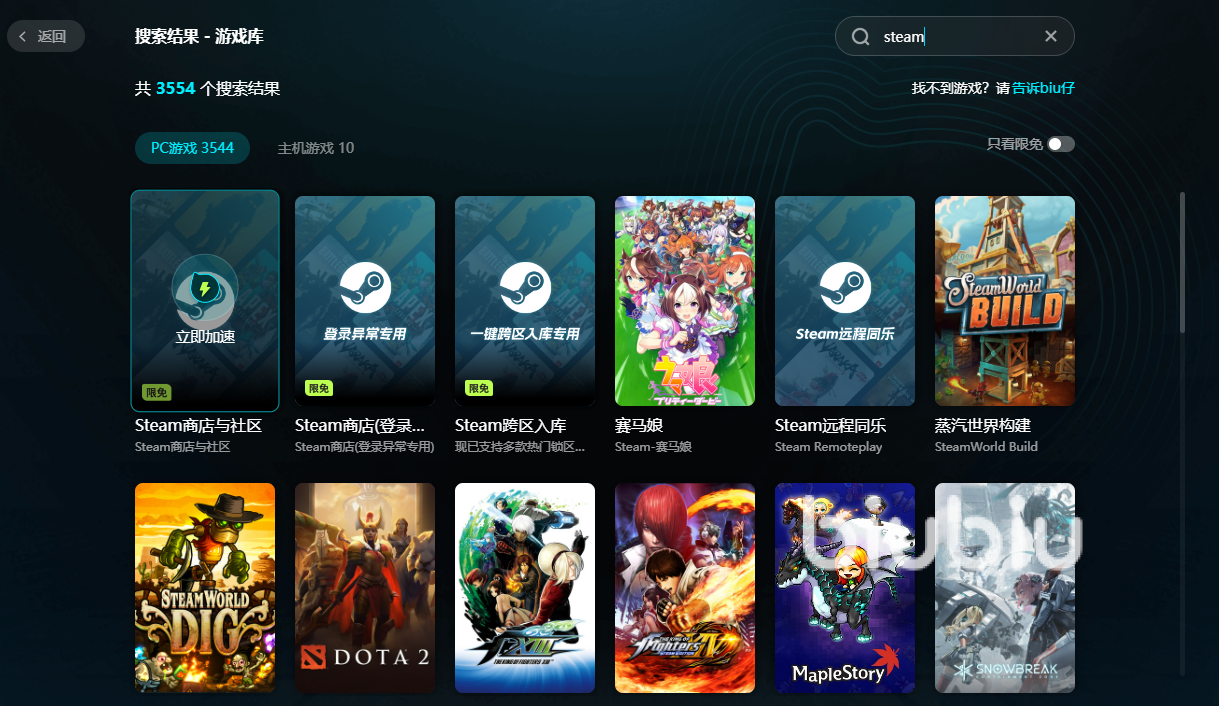
Task: Select the SteamWorld Dig game cover
Action: click(x=205, y=588)
